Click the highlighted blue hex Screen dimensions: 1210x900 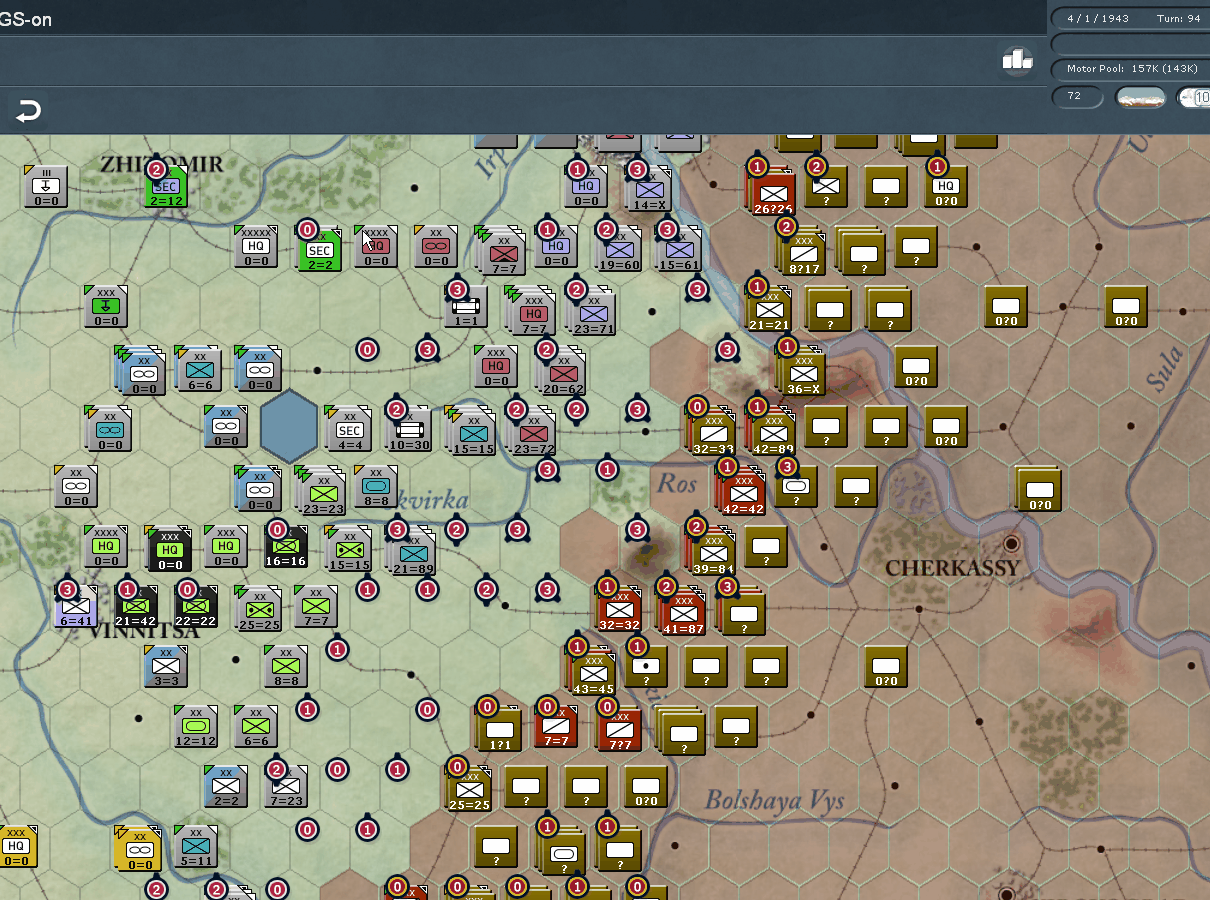tap(289, 427)
